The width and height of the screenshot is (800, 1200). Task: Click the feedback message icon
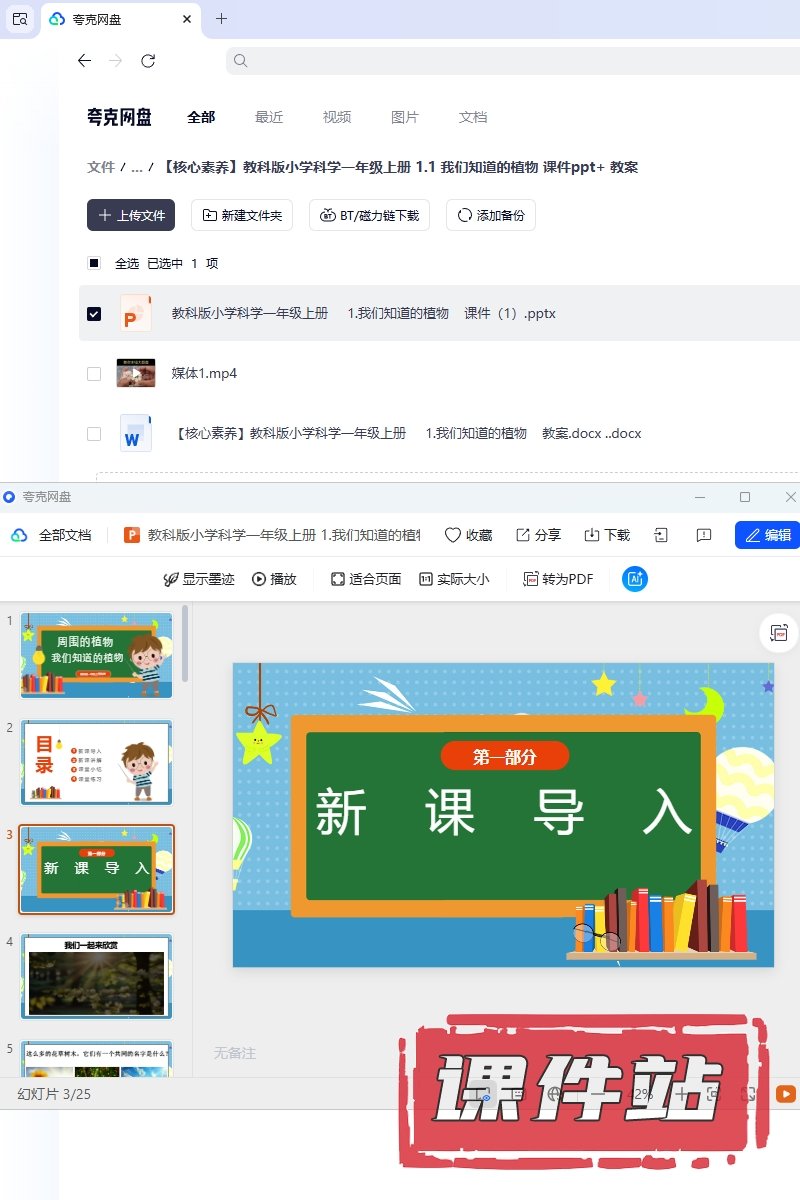click(x=704, y=535)
